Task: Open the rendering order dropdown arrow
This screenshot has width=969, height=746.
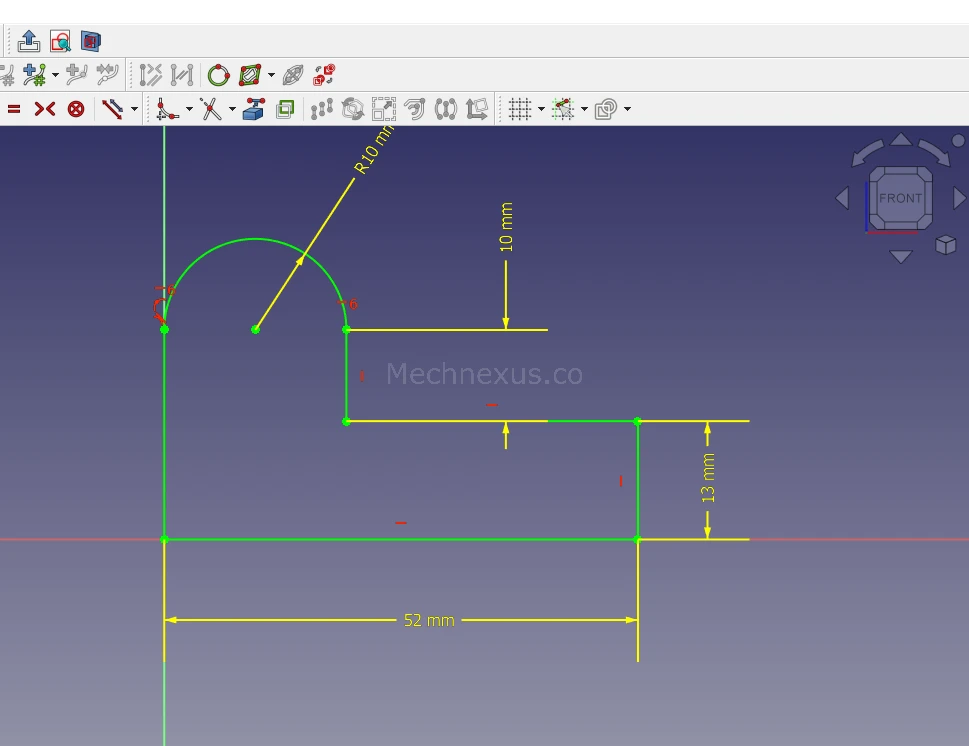Action: [x=627, y=109]
